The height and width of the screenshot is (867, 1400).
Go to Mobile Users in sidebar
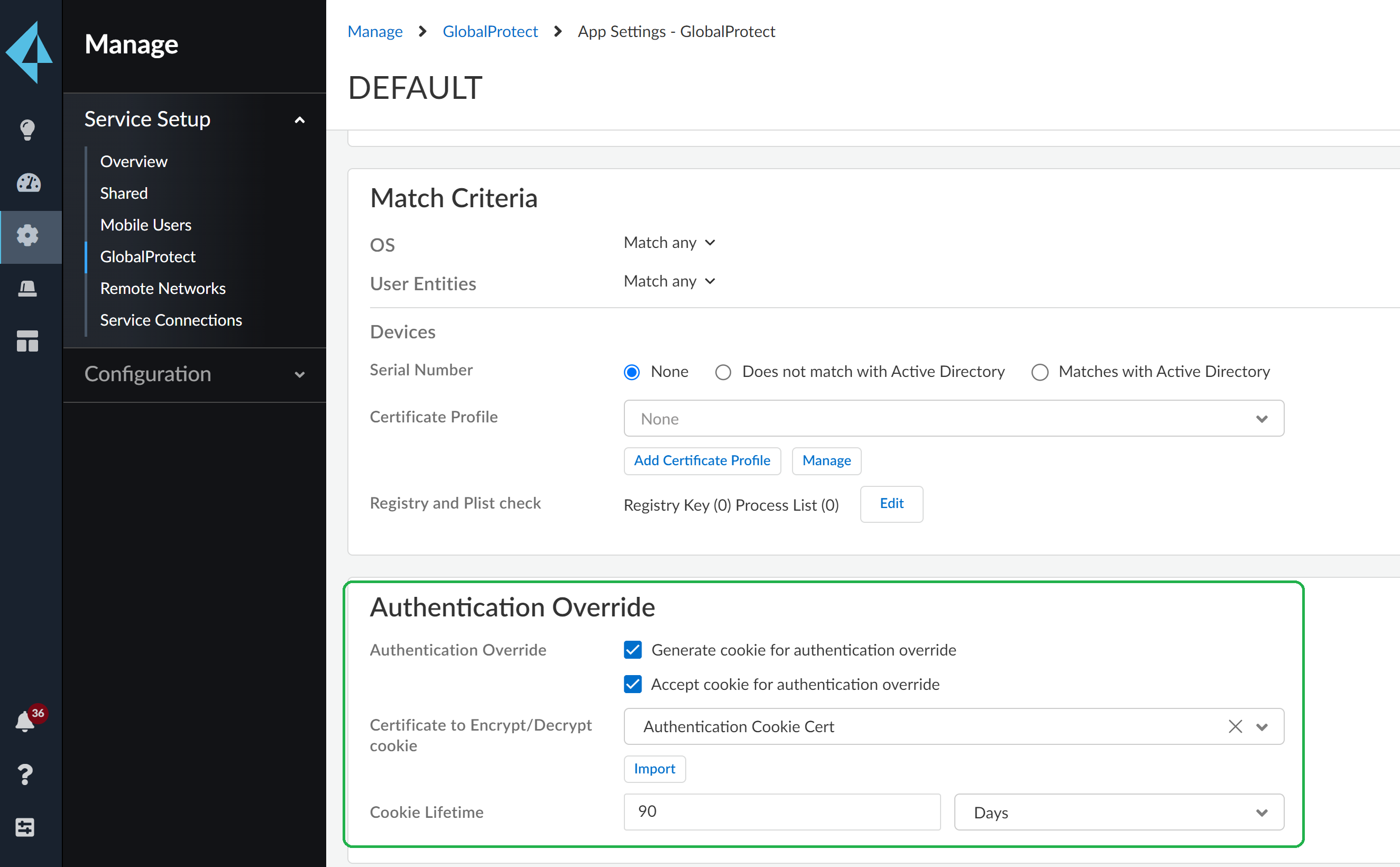[145, 225]
